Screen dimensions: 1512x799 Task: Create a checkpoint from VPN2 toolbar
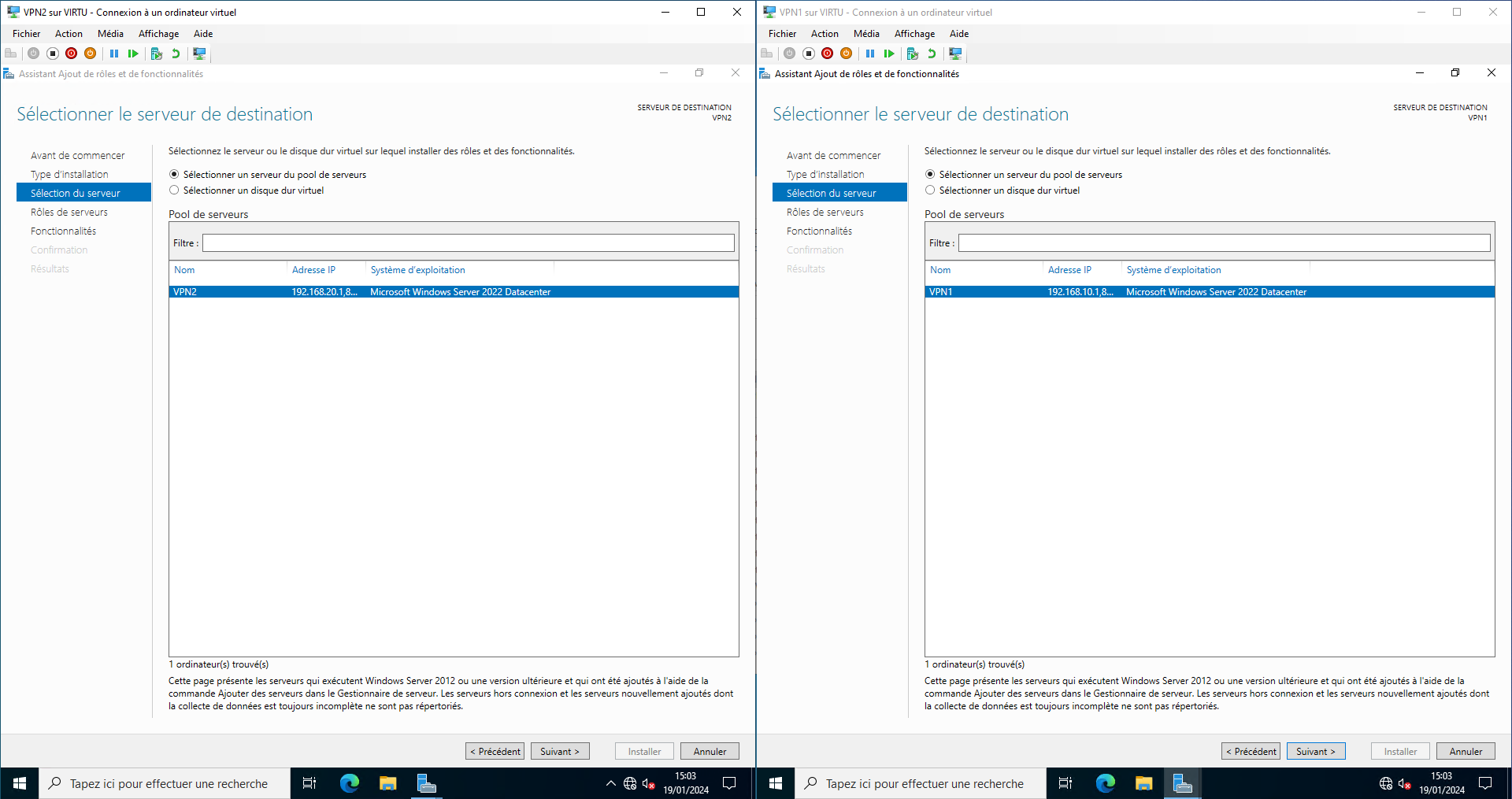pos(157,54)
